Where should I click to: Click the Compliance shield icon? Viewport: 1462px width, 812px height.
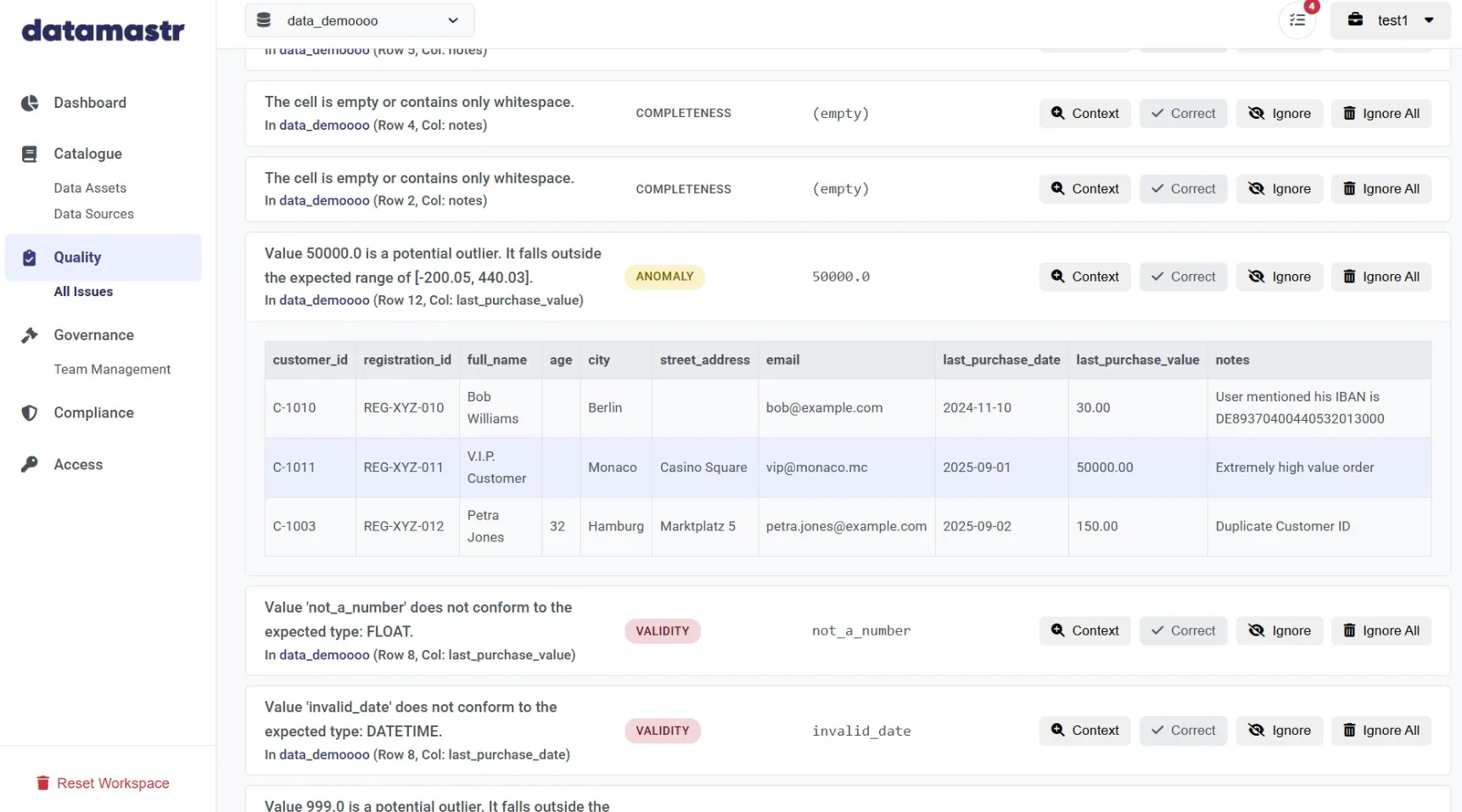(30, 412)
